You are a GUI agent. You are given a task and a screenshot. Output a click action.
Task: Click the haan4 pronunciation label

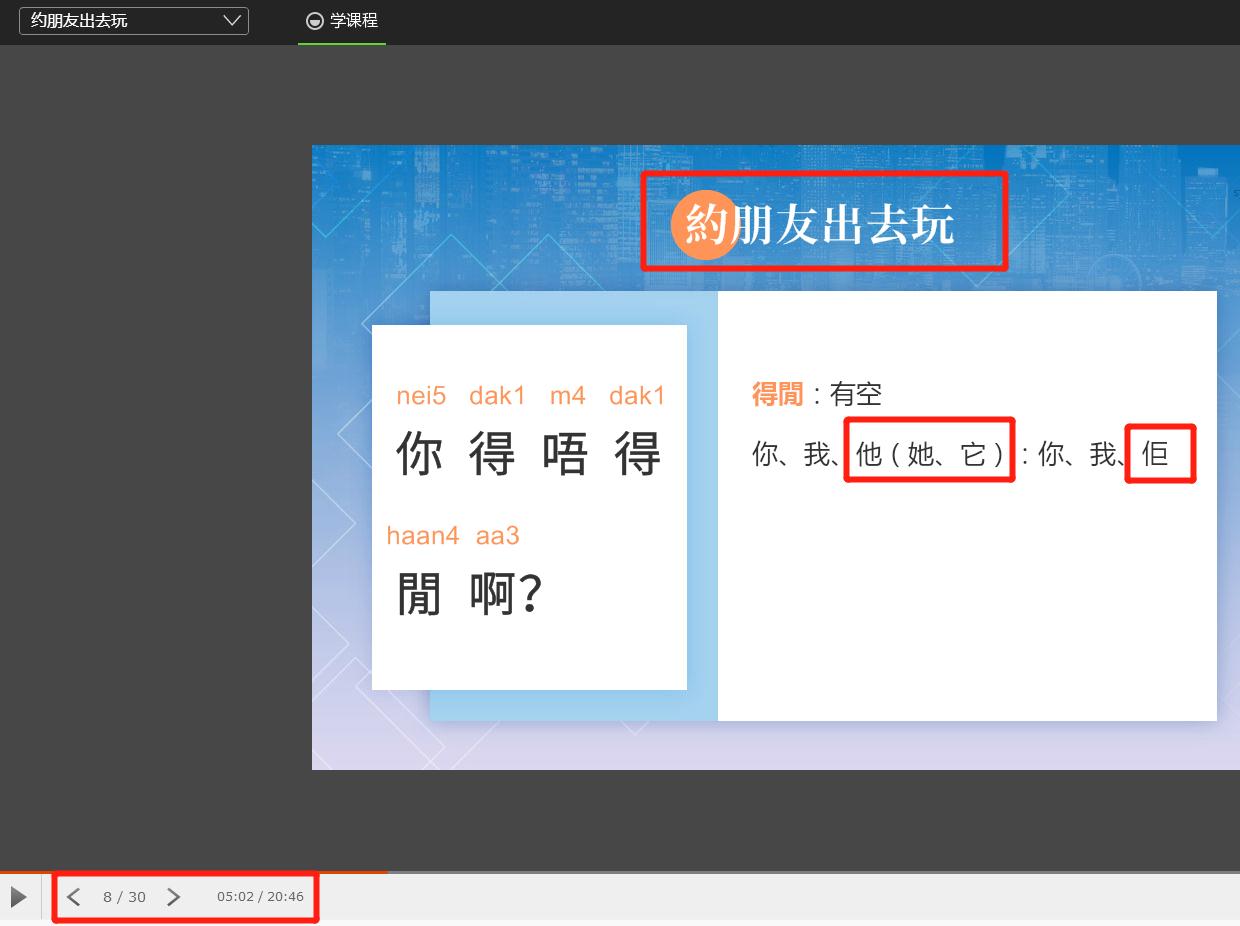click(x=422, y=536)
